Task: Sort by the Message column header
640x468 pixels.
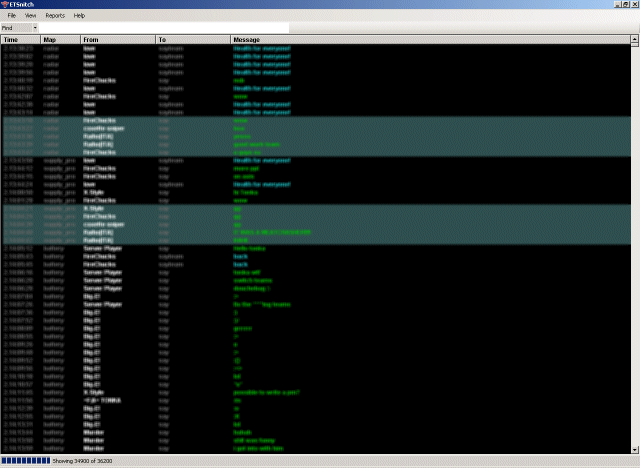Action: click(431, 40)
